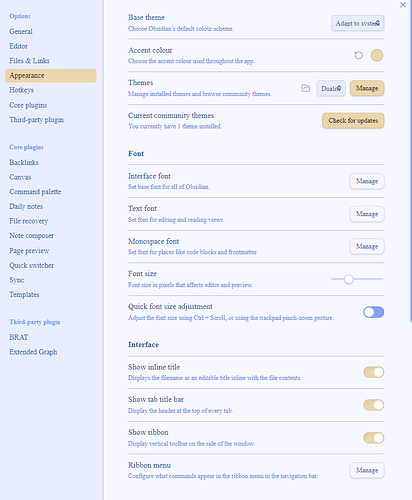Image resolution: width=412 pixels, height=500 pixels.
Task: Expand the Themes selection dropdown
Action: tap(331, 88)
